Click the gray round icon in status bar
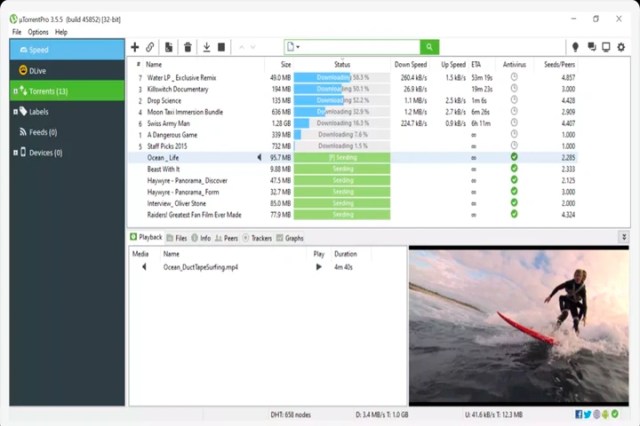 click(597, 415)
